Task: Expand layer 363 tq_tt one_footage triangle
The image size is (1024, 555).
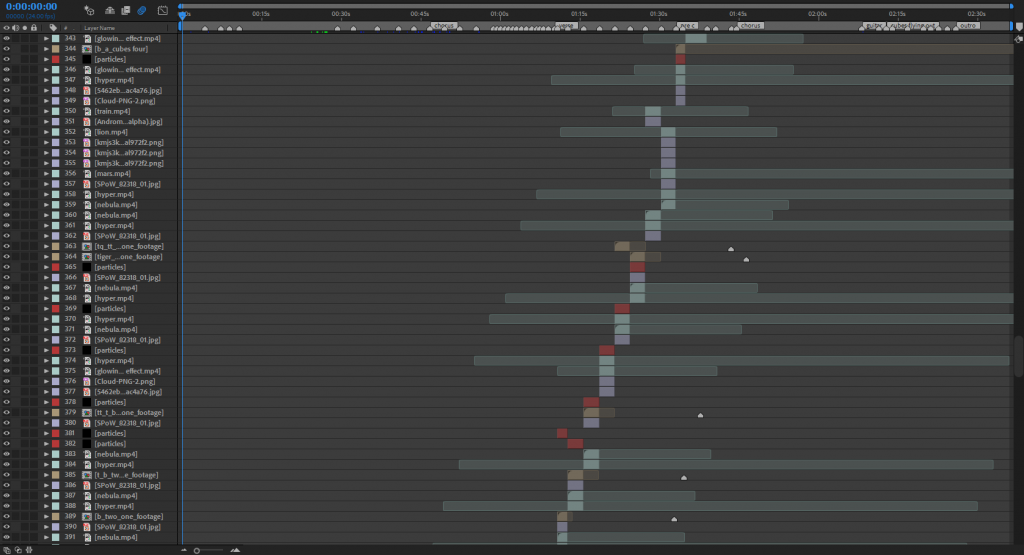Action: (46, 246)
